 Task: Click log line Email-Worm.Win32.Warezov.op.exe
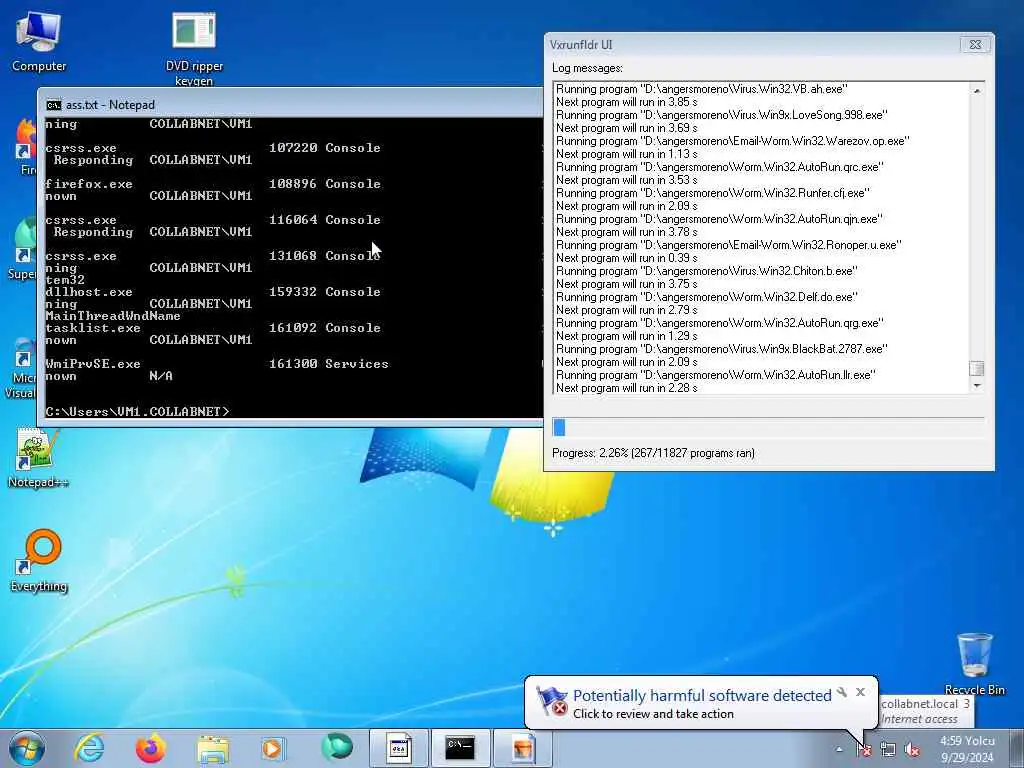click(733, 141)
